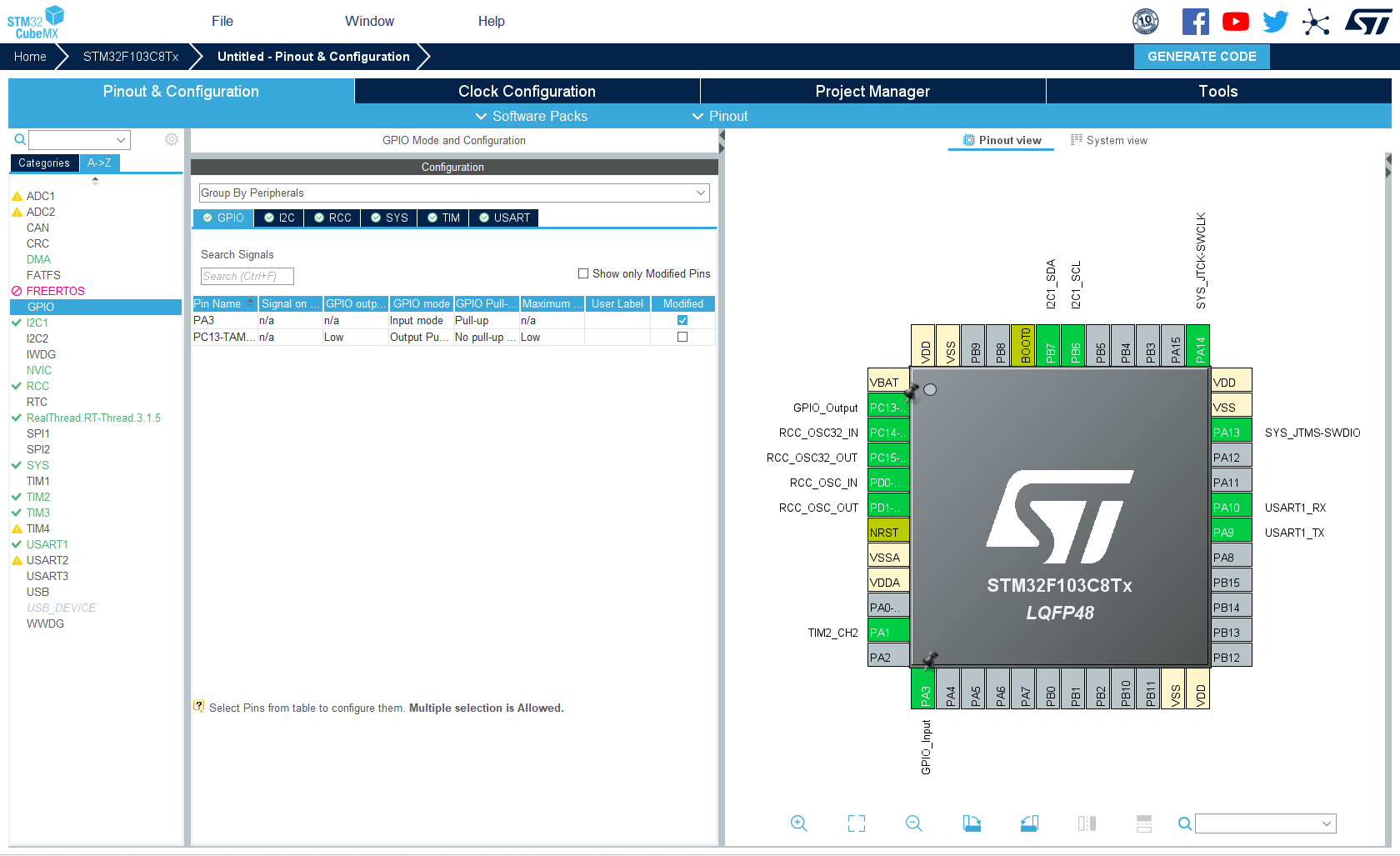Zoom out of the chip pinout
Viewport: 1400px width, 856px height.
[914, 823]
